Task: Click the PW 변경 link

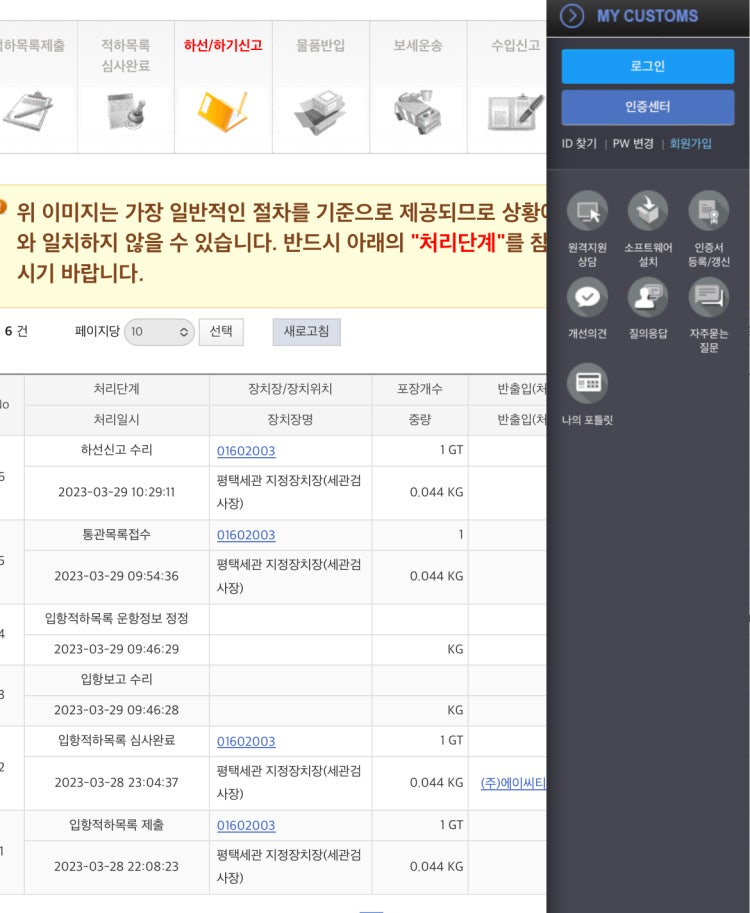Action: coord(633,144)
